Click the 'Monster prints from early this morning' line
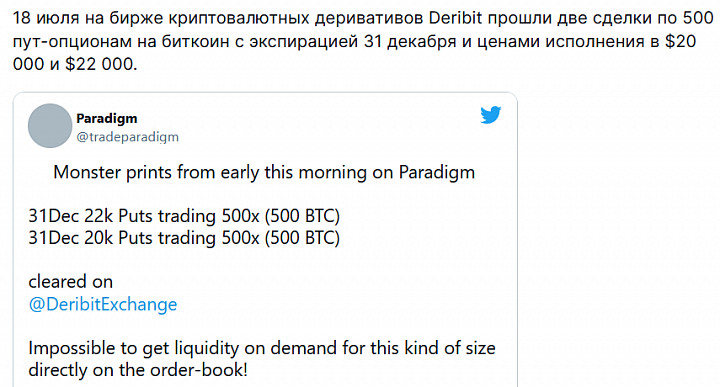720x387 pixels. click(264, 173)
